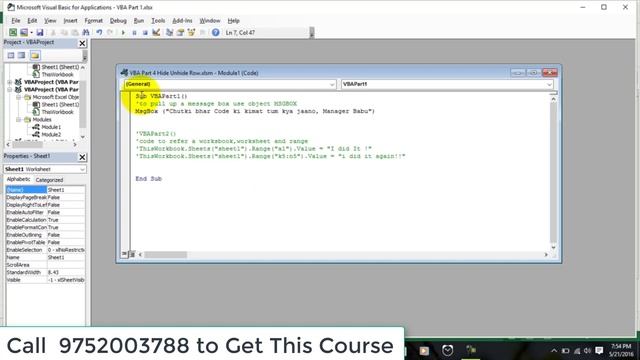Click the Insert UserForm toolbar icon

(24, 32)
